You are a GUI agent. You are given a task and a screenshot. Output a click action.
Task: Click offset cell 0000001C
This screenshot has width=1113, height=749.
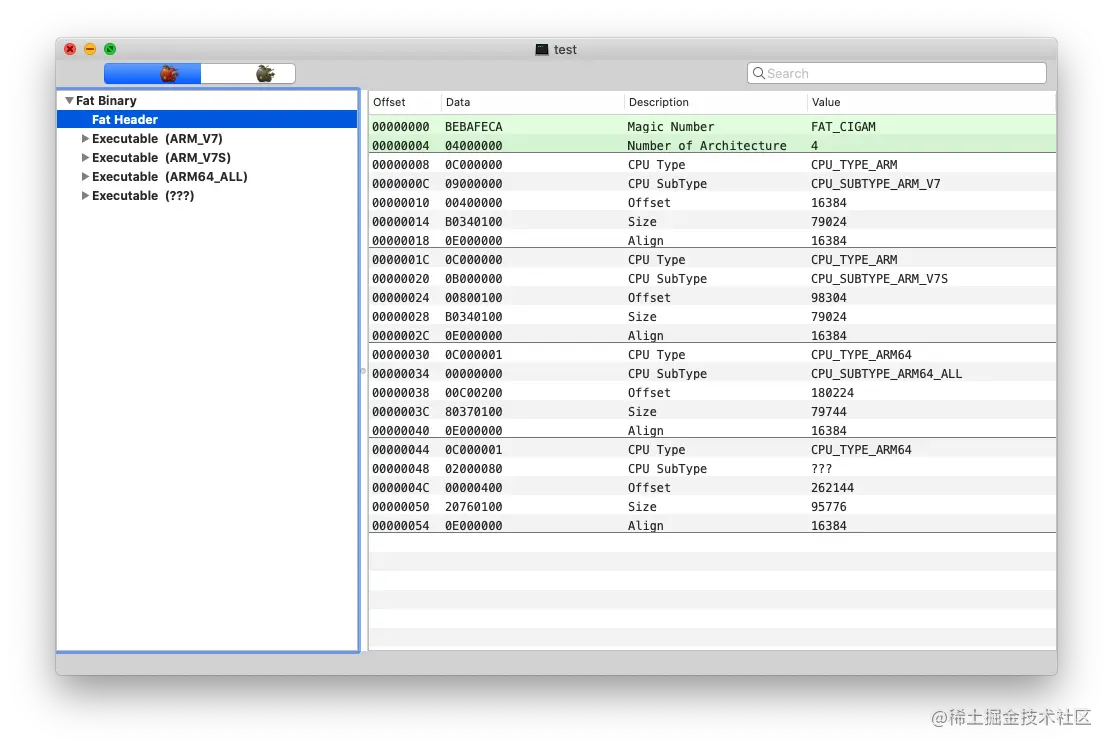point(400,260)
